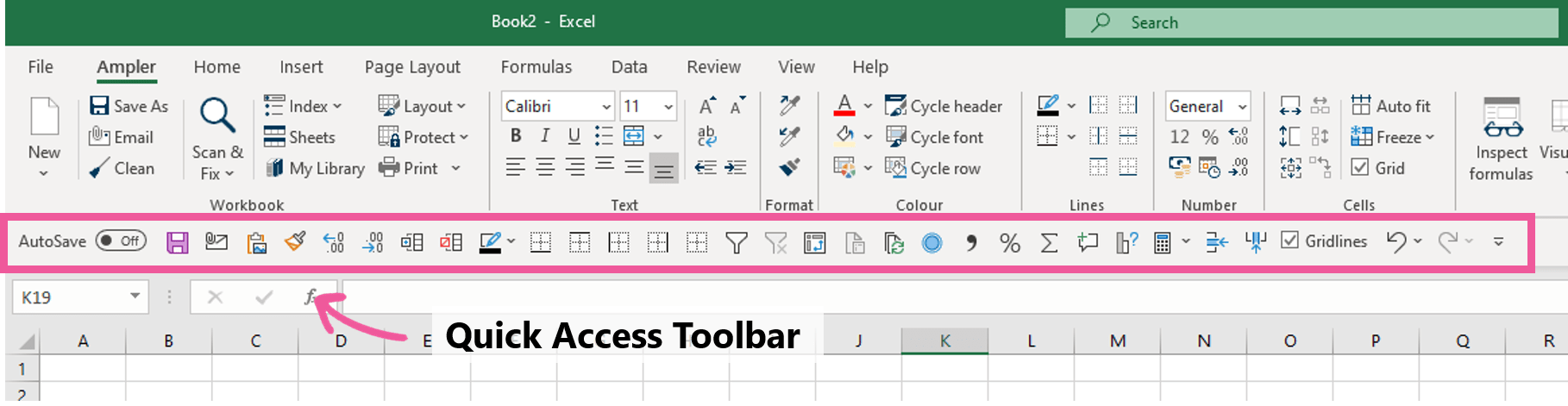Click the Auto fit button

[1390, 106]
